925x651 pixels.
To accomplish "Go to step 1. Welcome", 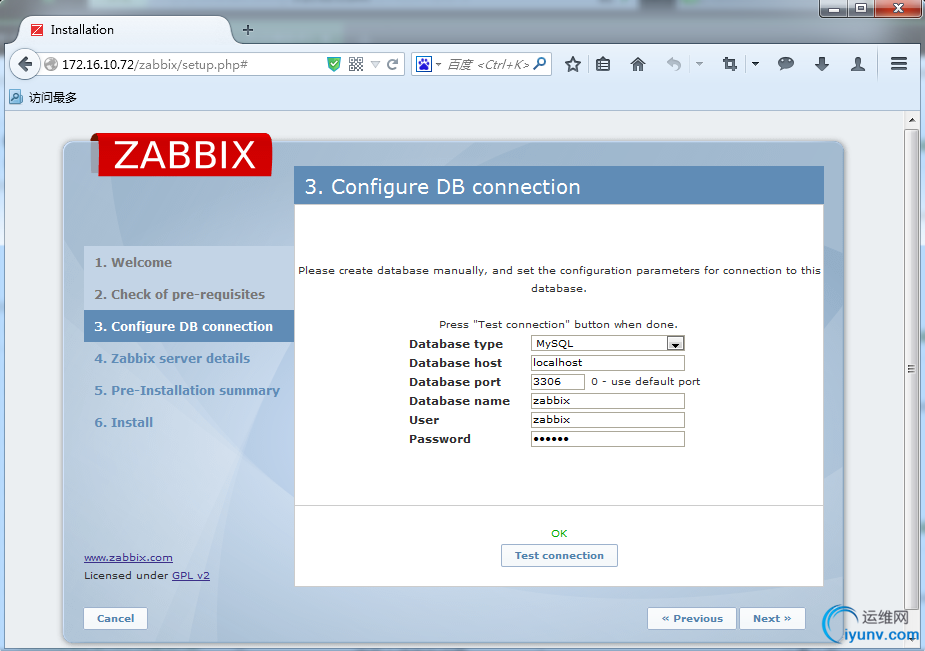I will 133,262.
